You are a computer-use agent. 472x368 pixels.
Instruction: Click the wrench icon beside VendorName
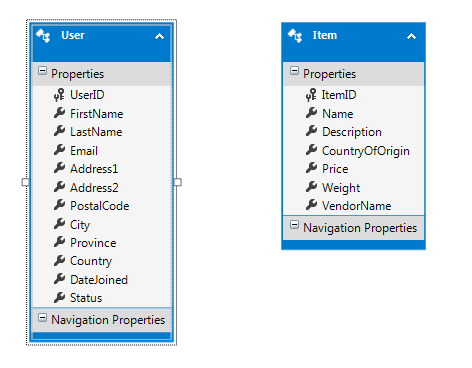point(311,205)
